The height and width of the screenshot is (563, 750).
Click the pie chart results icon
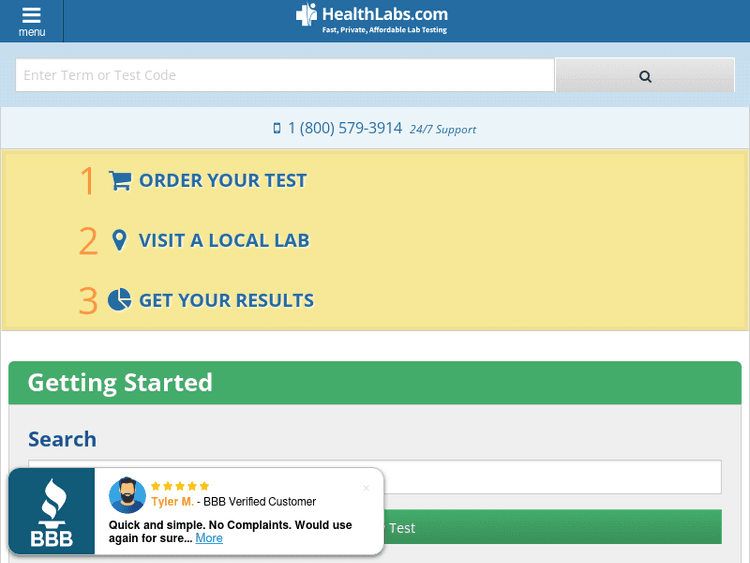point(119,300)
